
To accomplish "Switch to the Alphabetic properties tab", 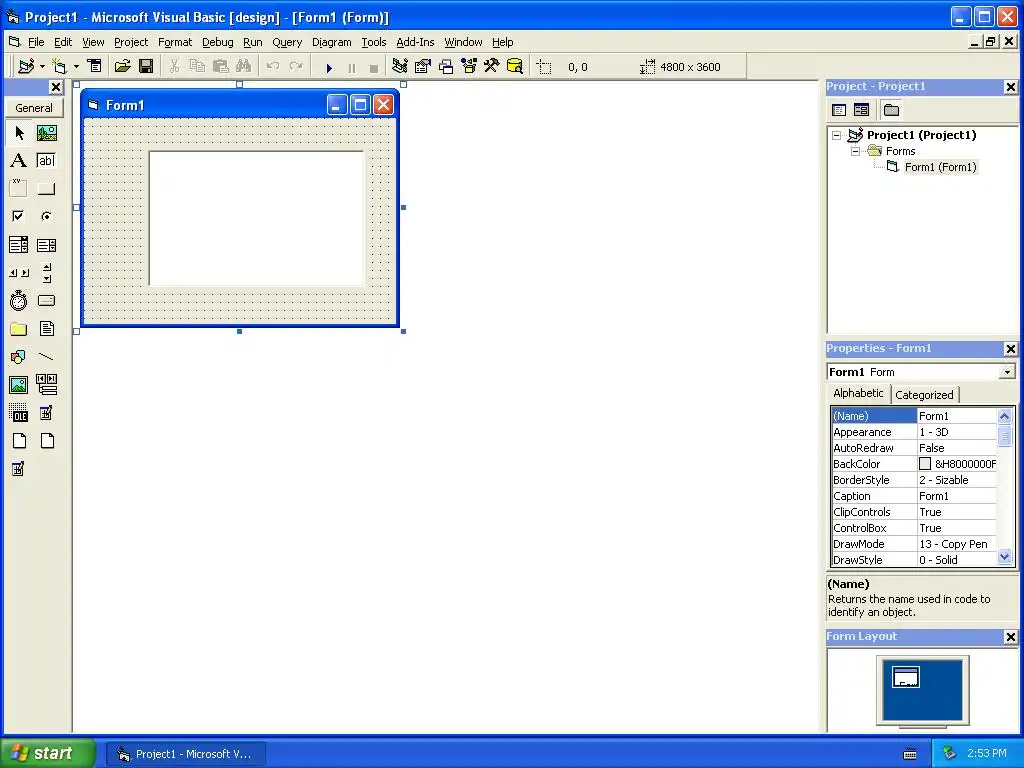I will click(858, 393).
